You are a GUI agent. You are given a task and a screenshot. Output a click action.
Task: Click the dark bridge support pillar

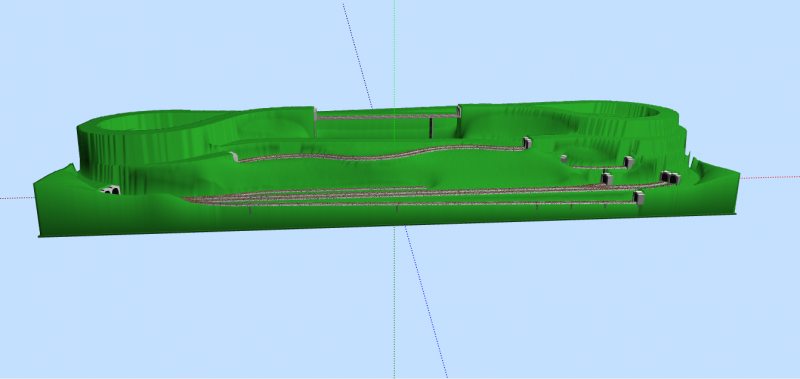431,128
